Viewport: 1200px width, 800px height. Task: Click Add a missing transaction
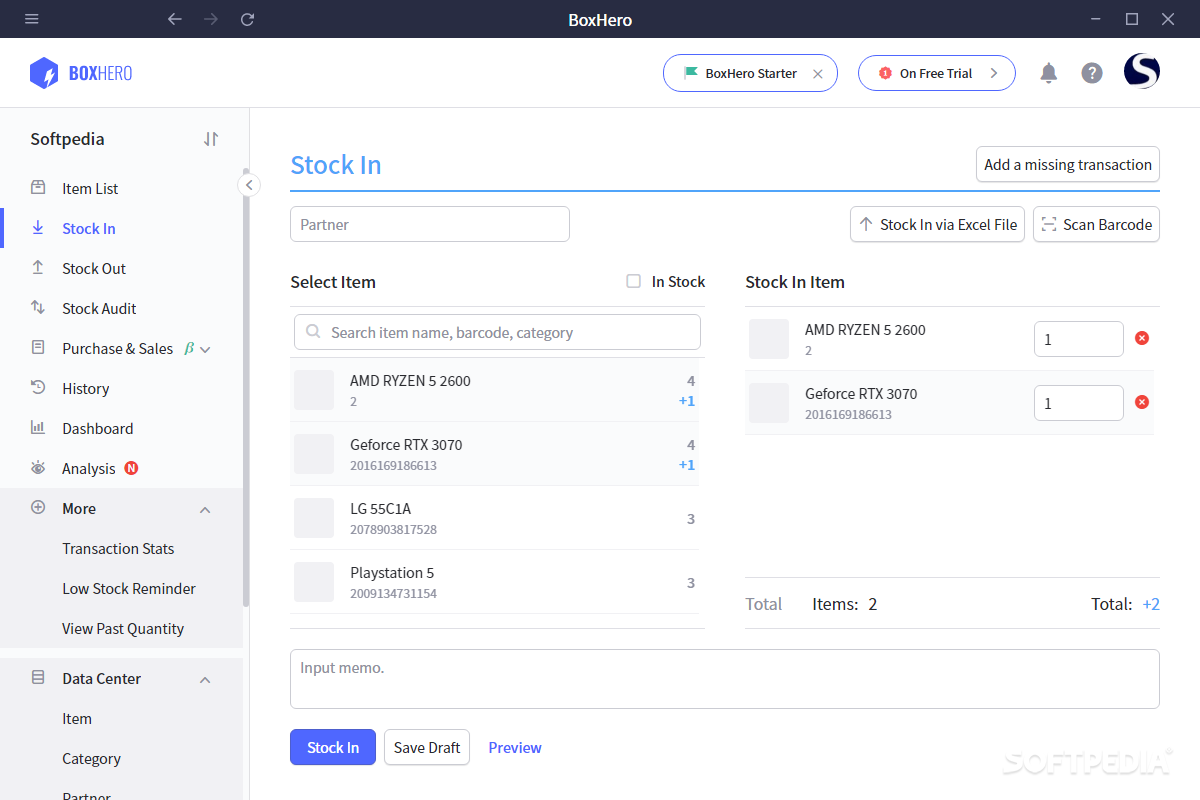[1068, 165]
